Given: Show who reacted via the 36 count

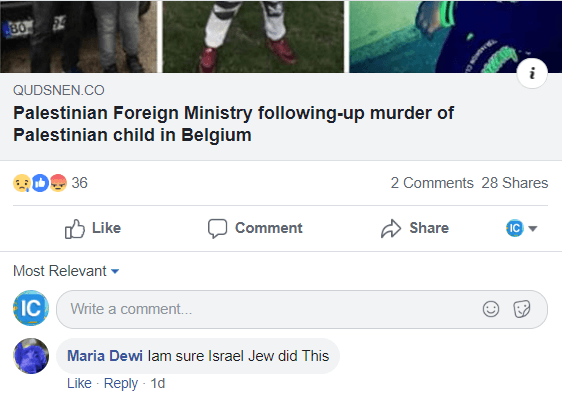Looking at the screenshot, I should (x=79, y=183).
